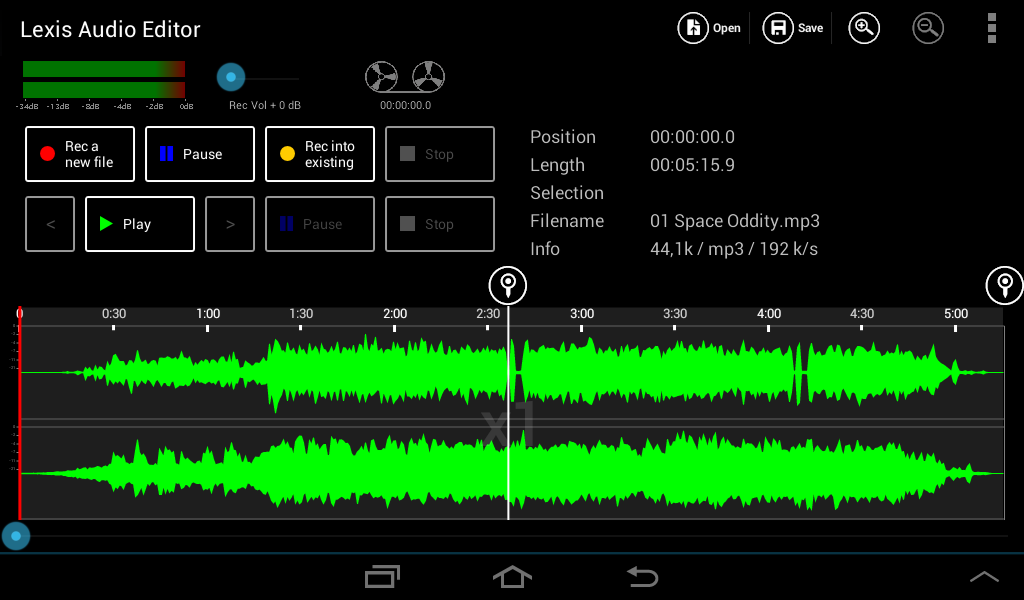1024x600 pixels.
Task: Click the timeline at 4:00 mark
Action: point(769,314)
